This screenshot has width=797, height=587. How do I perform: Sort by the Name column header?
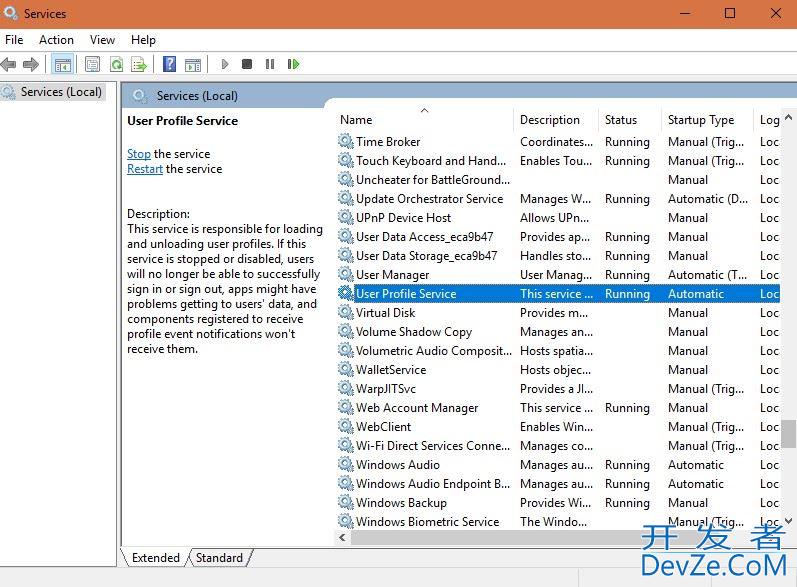coord(426,120)
